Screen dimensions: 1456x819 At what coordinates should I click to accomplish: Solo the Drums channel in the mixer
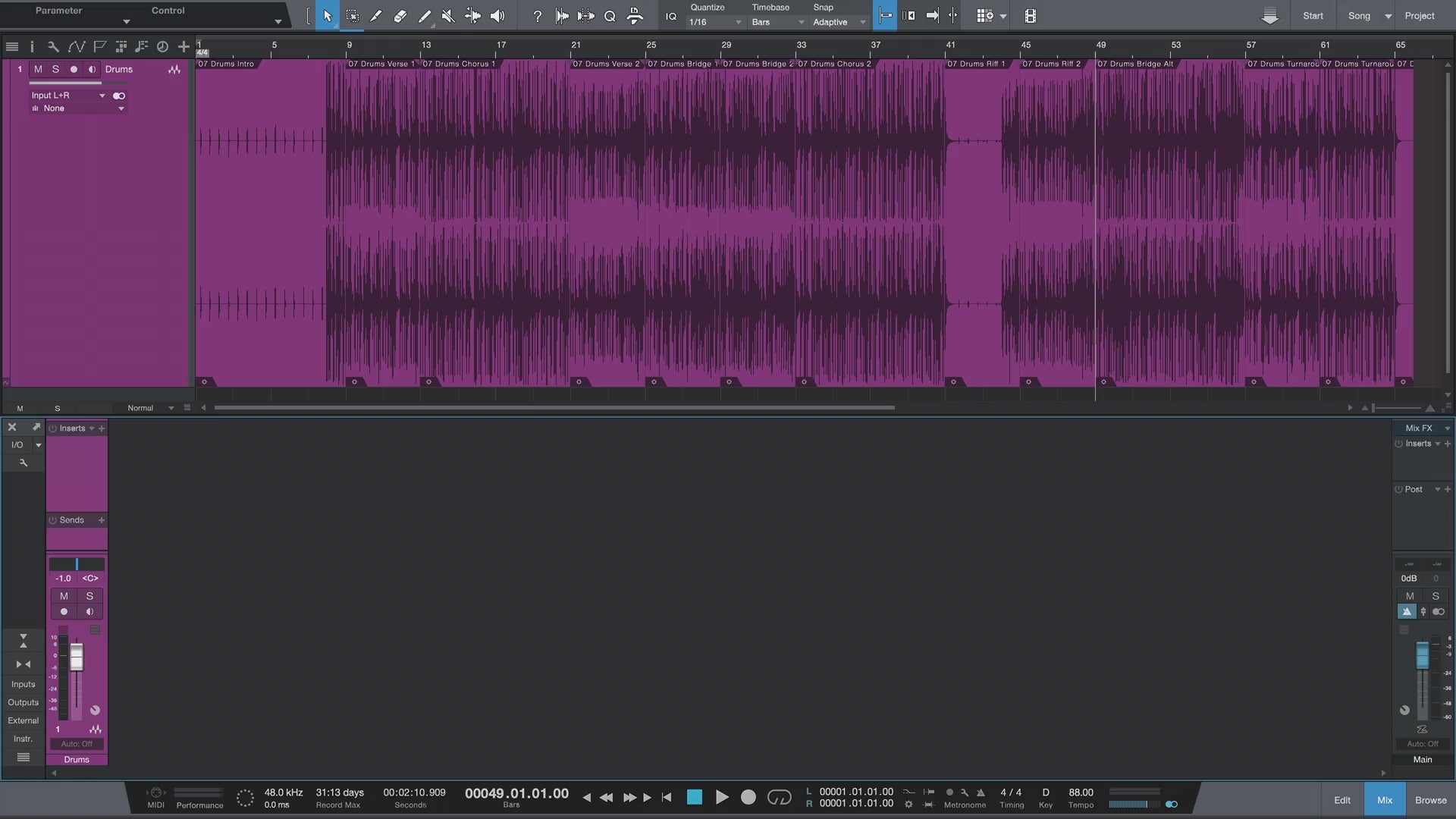[x=89, y=596]
